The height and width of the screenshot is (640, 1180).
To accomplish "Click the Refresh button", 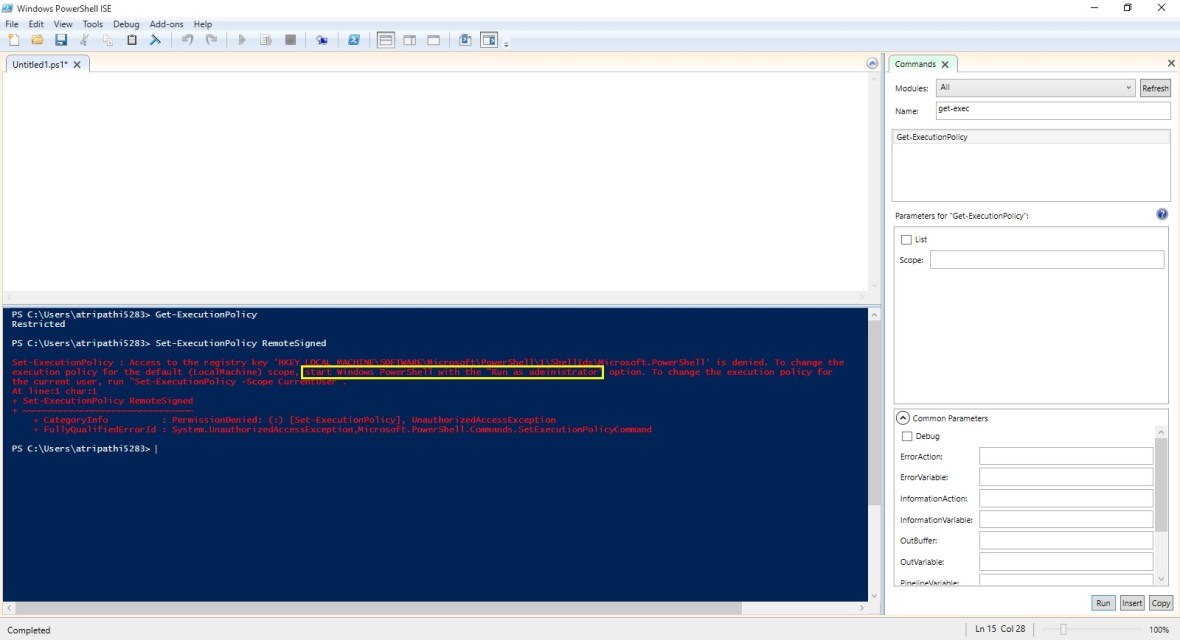I will pyautogui.click(x=1155, y=88).
